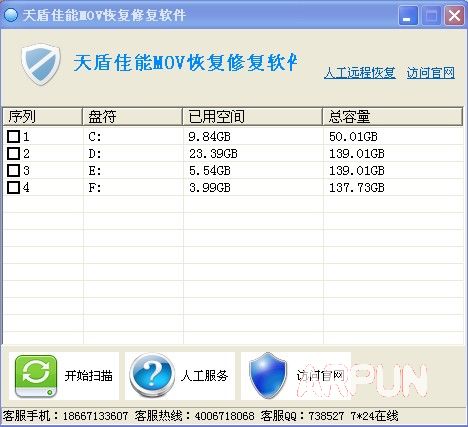Viewport: 468px width, 427px height.
Task: Open the 人工远程恢复 link
Action: click(360, 73)
